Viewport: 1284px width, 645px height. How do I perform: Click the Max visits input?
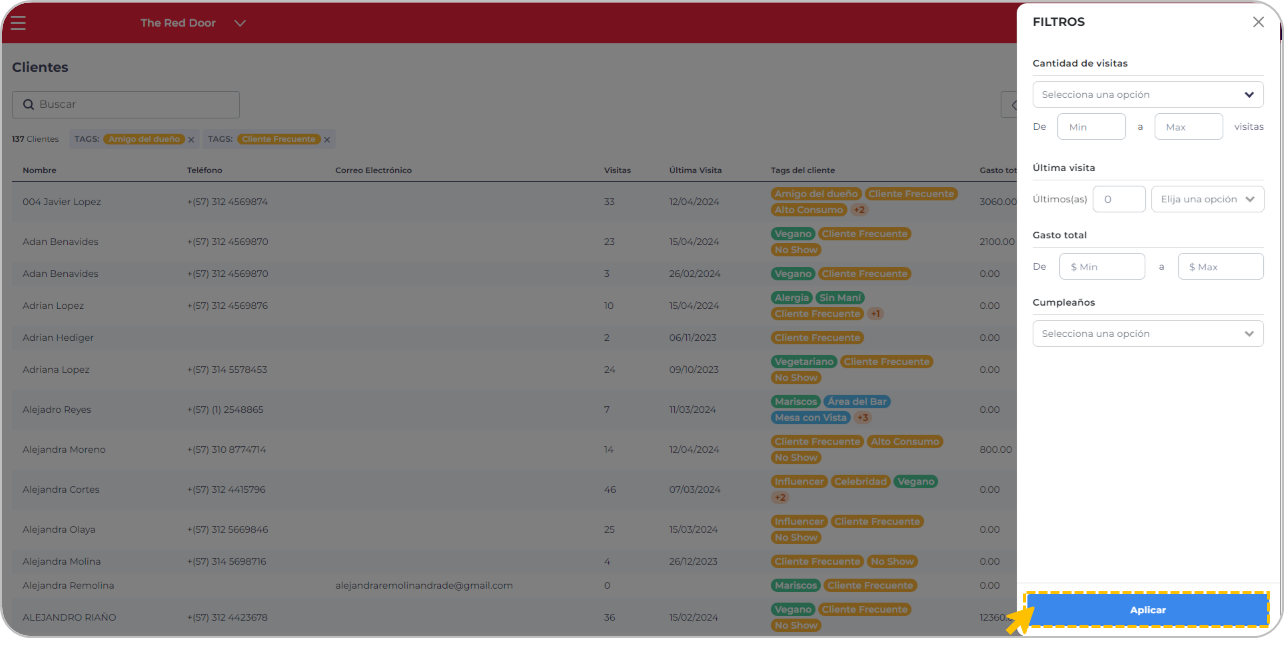coord(1188,127)
